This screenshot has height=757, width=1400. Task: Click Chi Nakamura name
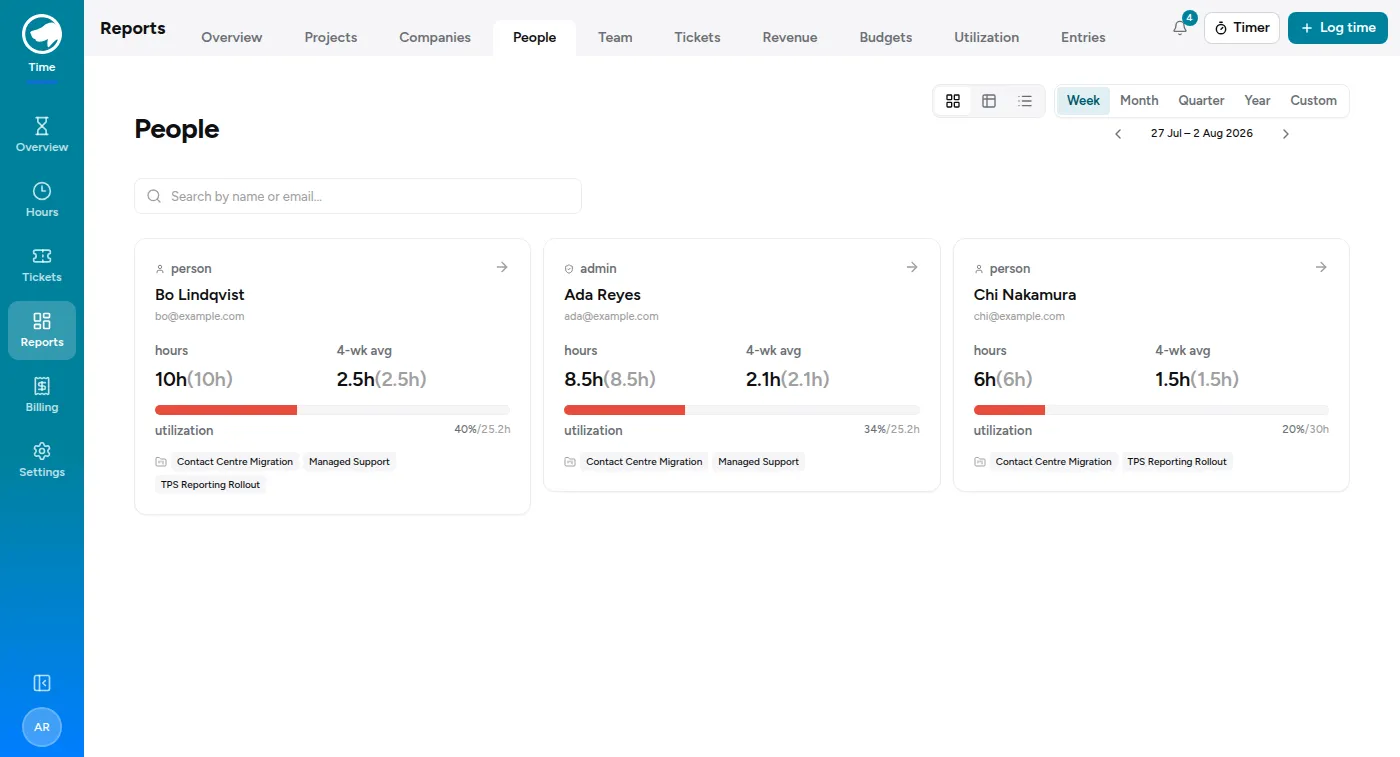click(x=1025, y=295)
